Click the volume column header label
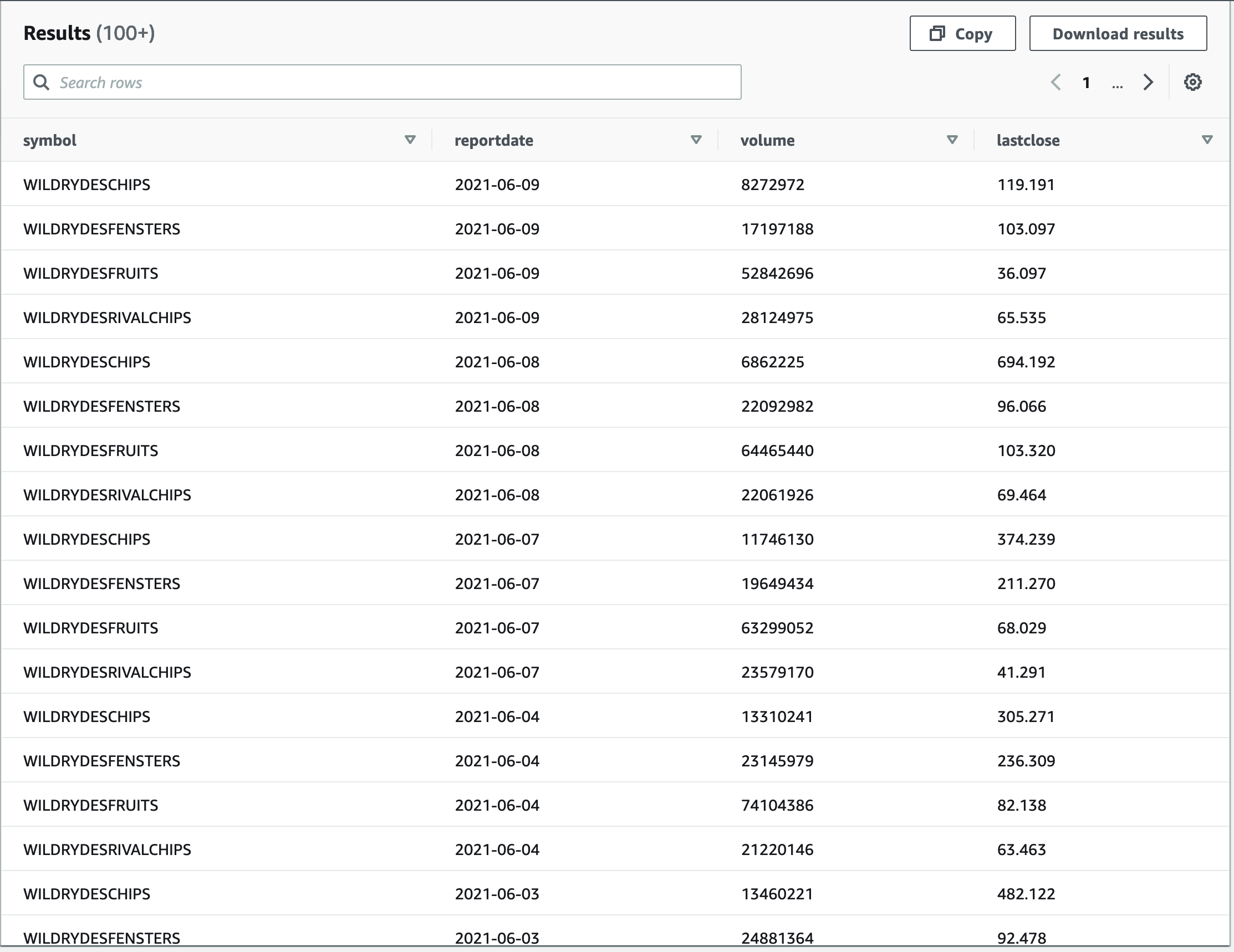 coord(767,140)
